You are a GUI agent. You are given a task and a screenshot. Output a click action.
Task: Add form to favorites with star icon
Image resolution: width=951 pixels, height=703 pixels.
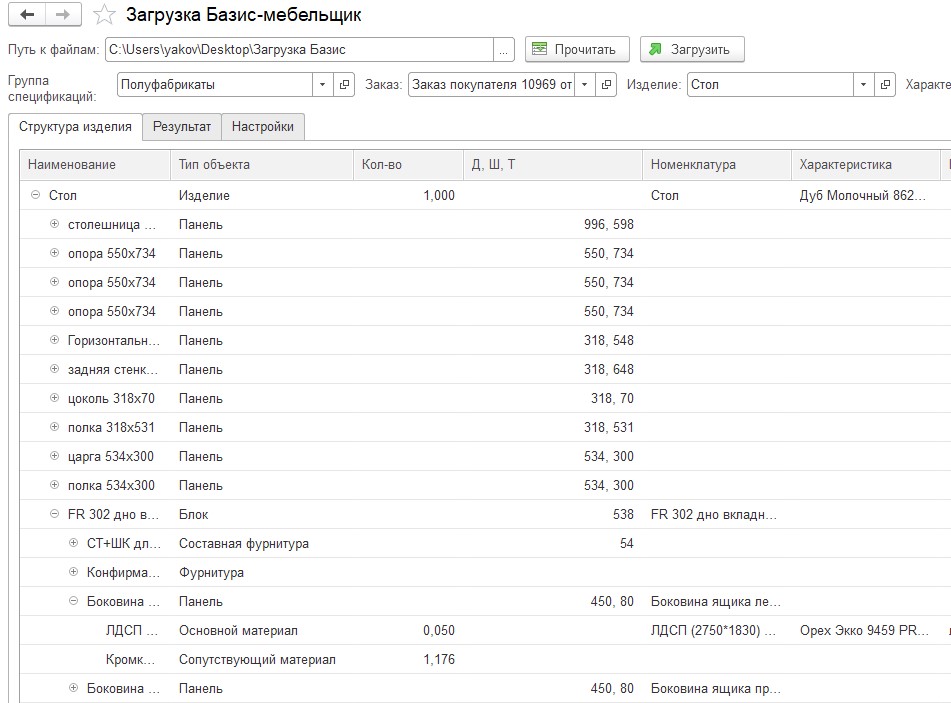click(x=103, y=15)
